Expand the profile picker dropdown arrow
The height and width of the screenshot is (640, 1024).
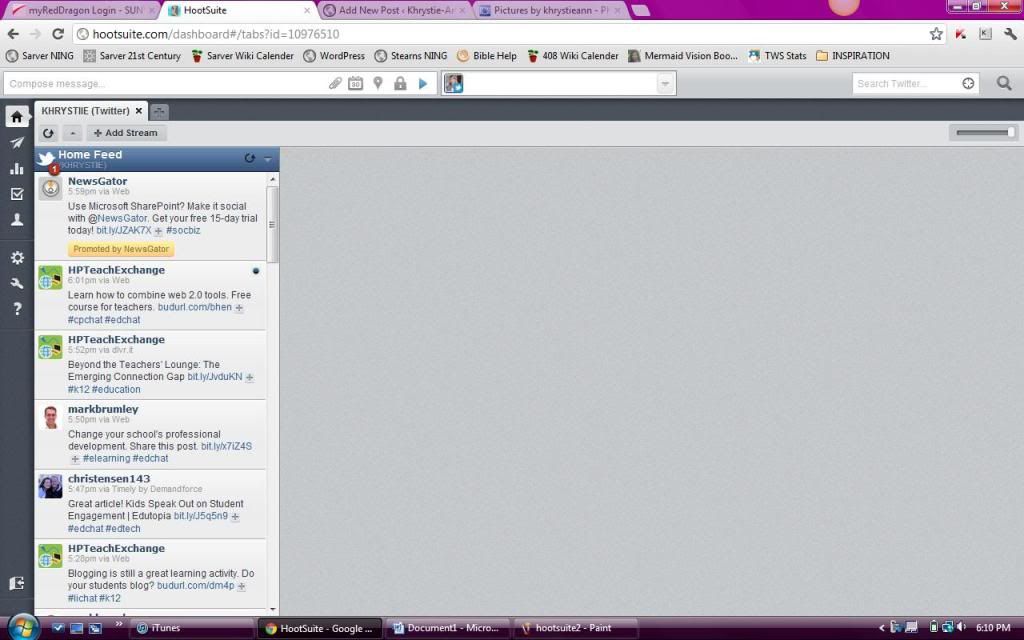point(665,84)
